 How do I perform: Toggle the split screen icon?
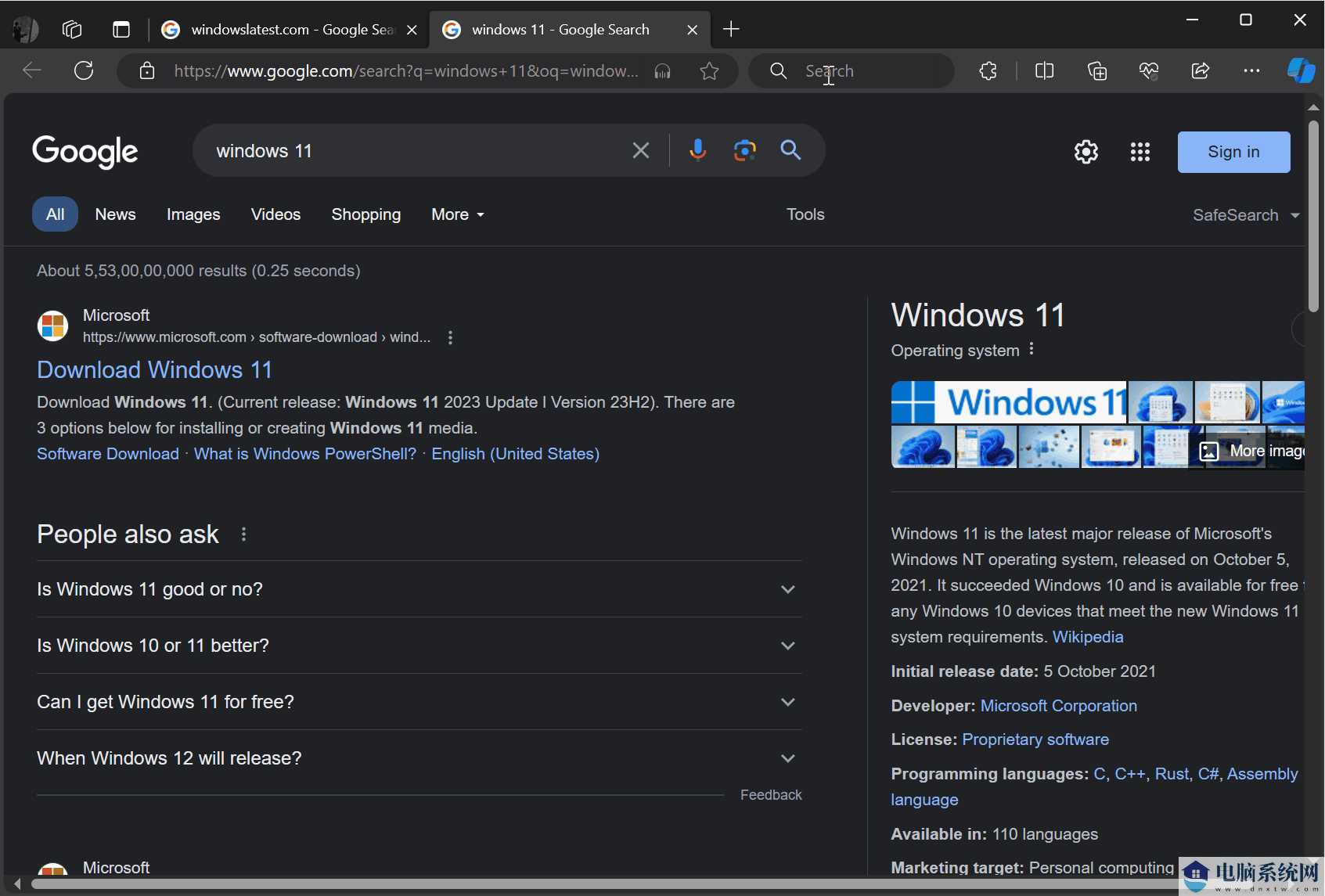(1044, 71)
